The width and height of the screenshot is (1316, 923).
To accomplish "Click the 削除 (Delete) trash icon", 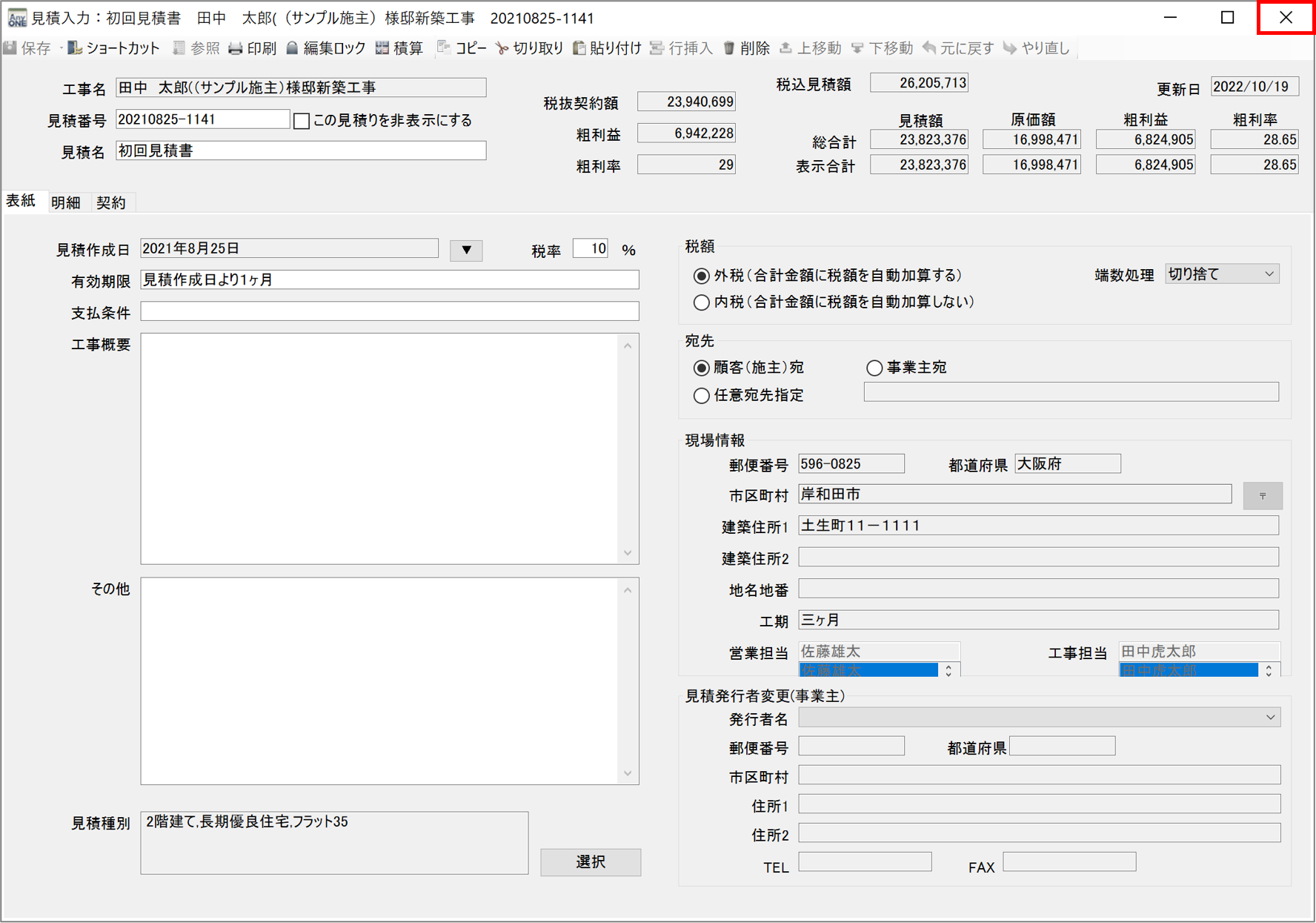I will point(729,48).
